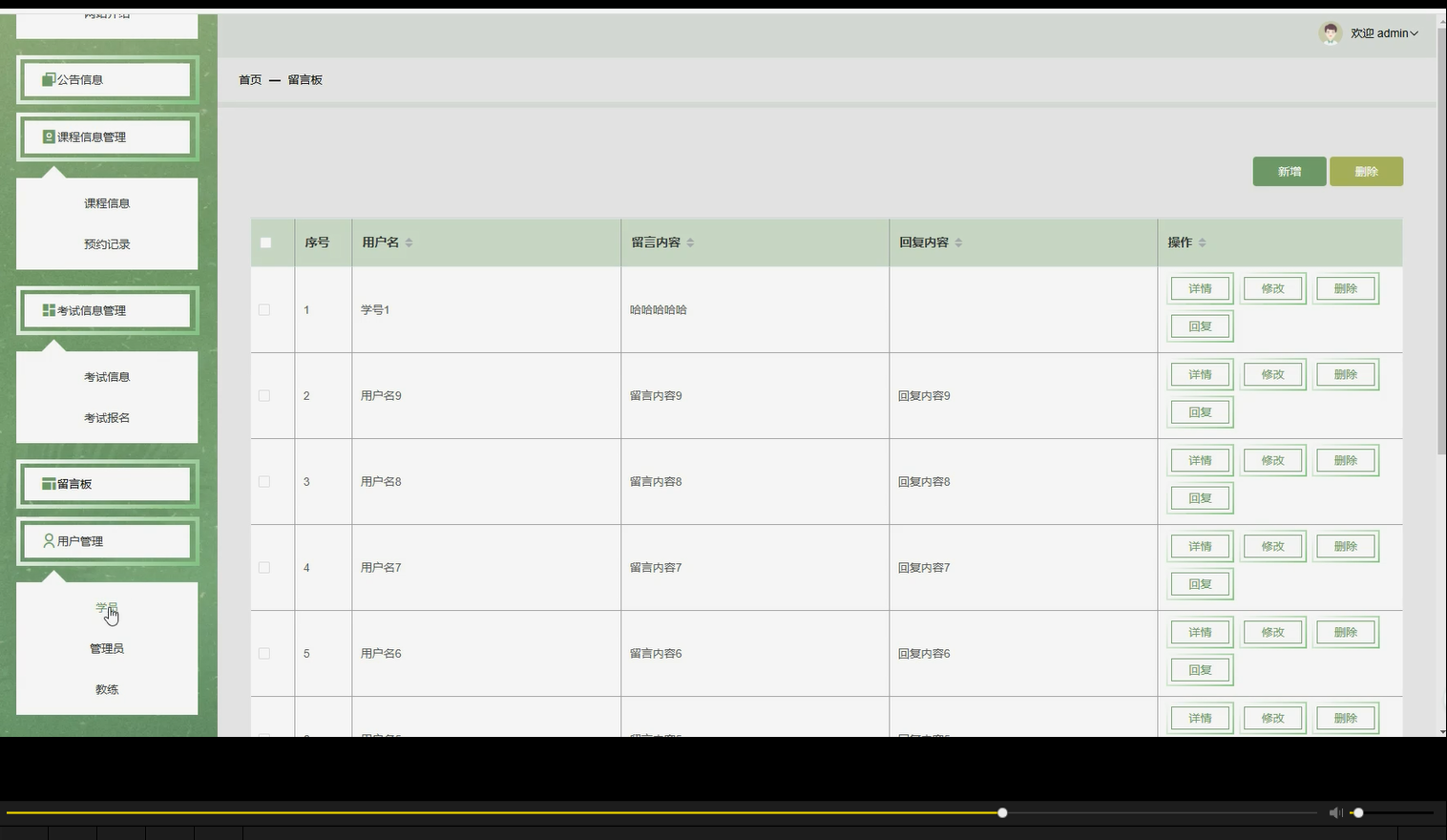Click the 删除 button beside 新增
This screenshot has height=840, width=1447.
click(1366, 172)
